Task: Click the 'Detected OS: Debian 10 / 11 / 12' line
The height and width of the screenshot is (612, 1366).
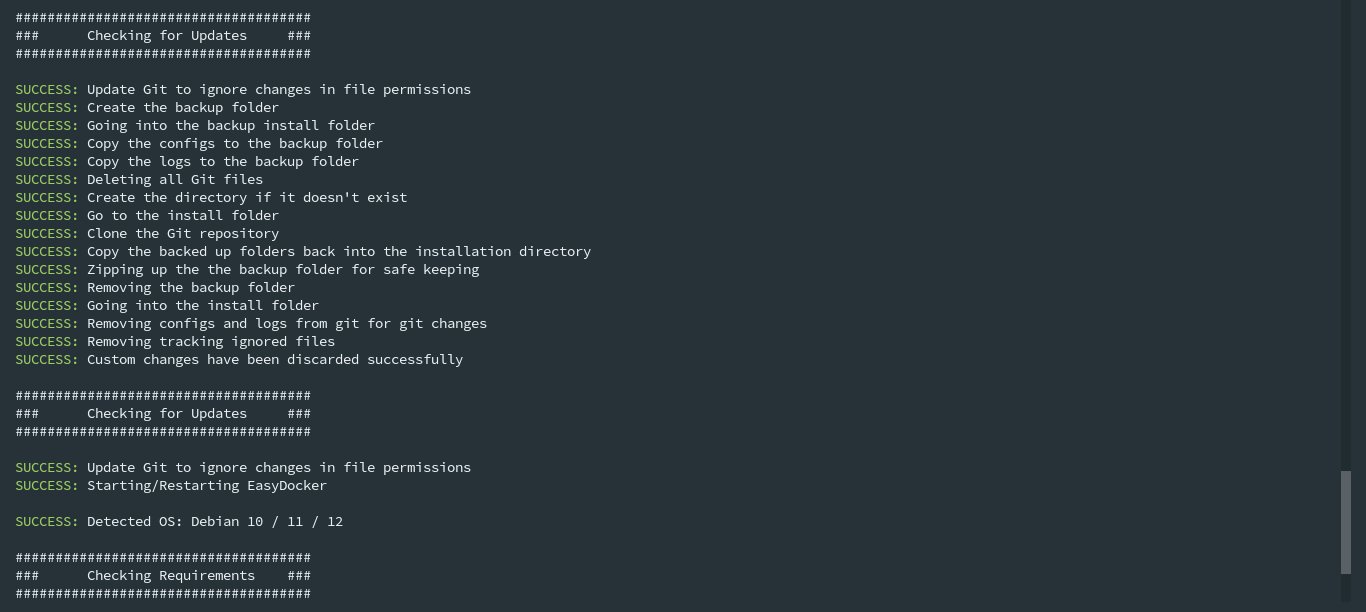Action: (179, 521)
